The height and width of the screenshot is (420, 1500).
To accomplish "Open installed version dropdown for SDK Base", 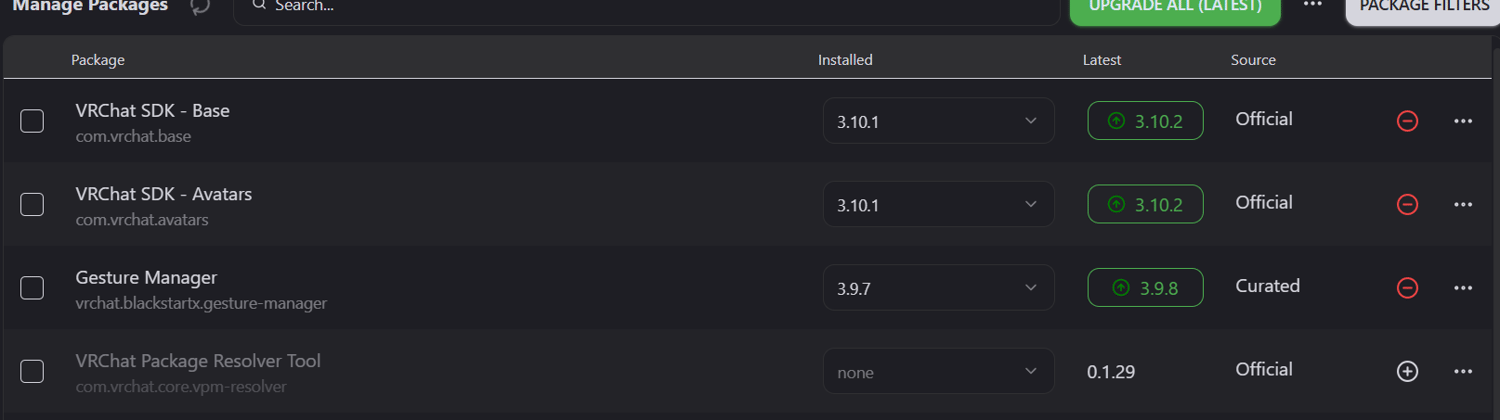I will click(938, 121).
